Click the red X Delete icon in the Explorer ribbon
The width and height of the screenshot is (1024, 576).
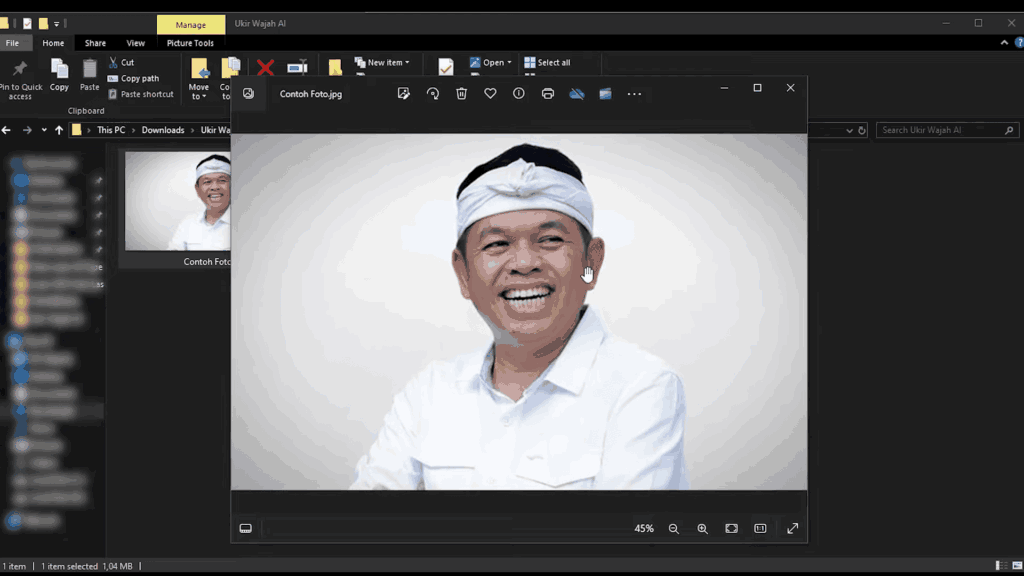pos(265,67)
